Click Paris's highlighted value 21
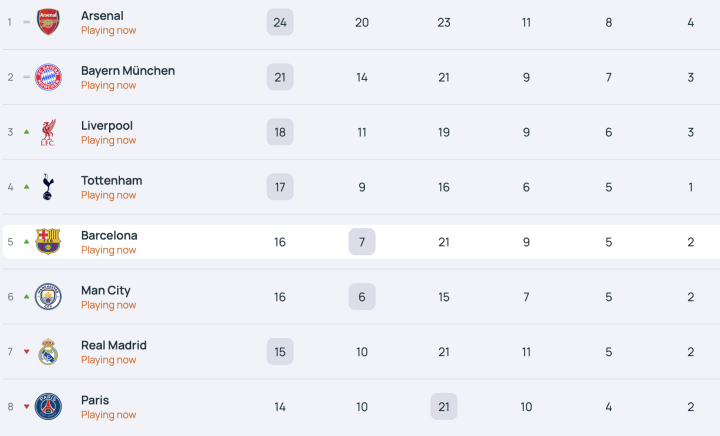Screen dimensions: 720x436 (x=444, y=406)
